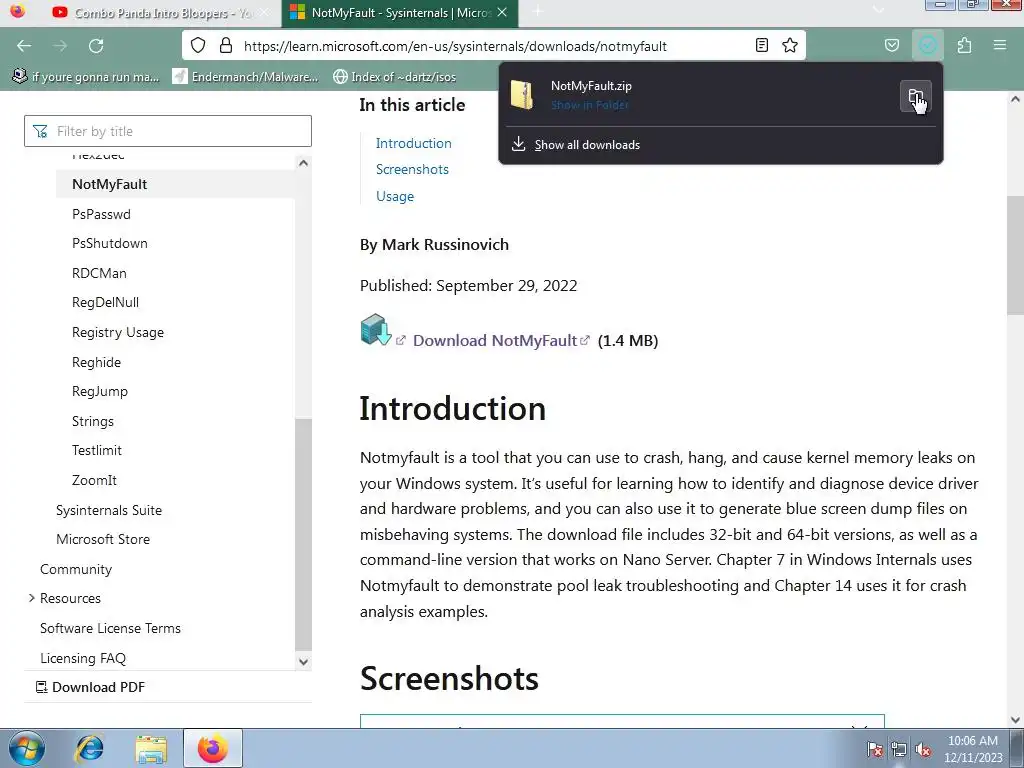Open Licensing FAQ in sidebar
Screen dimensions: 1024x768
pos(83,658)
